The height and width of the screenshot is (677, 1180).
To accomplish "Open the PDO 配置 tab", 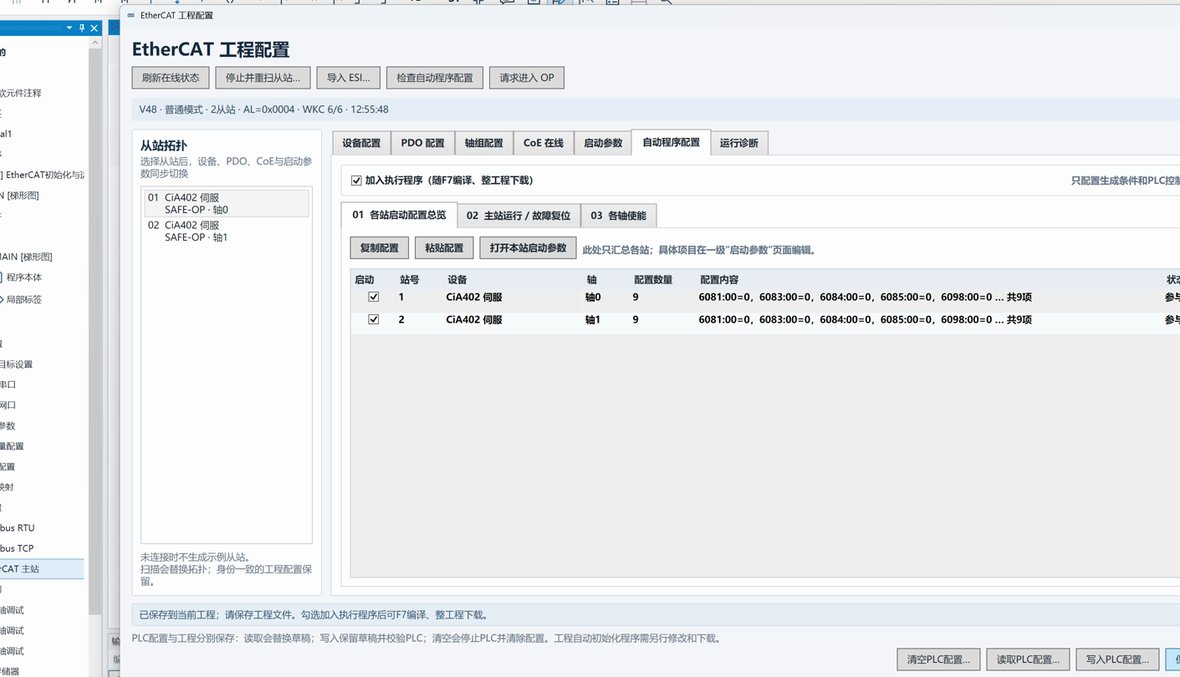I will 422,143.
